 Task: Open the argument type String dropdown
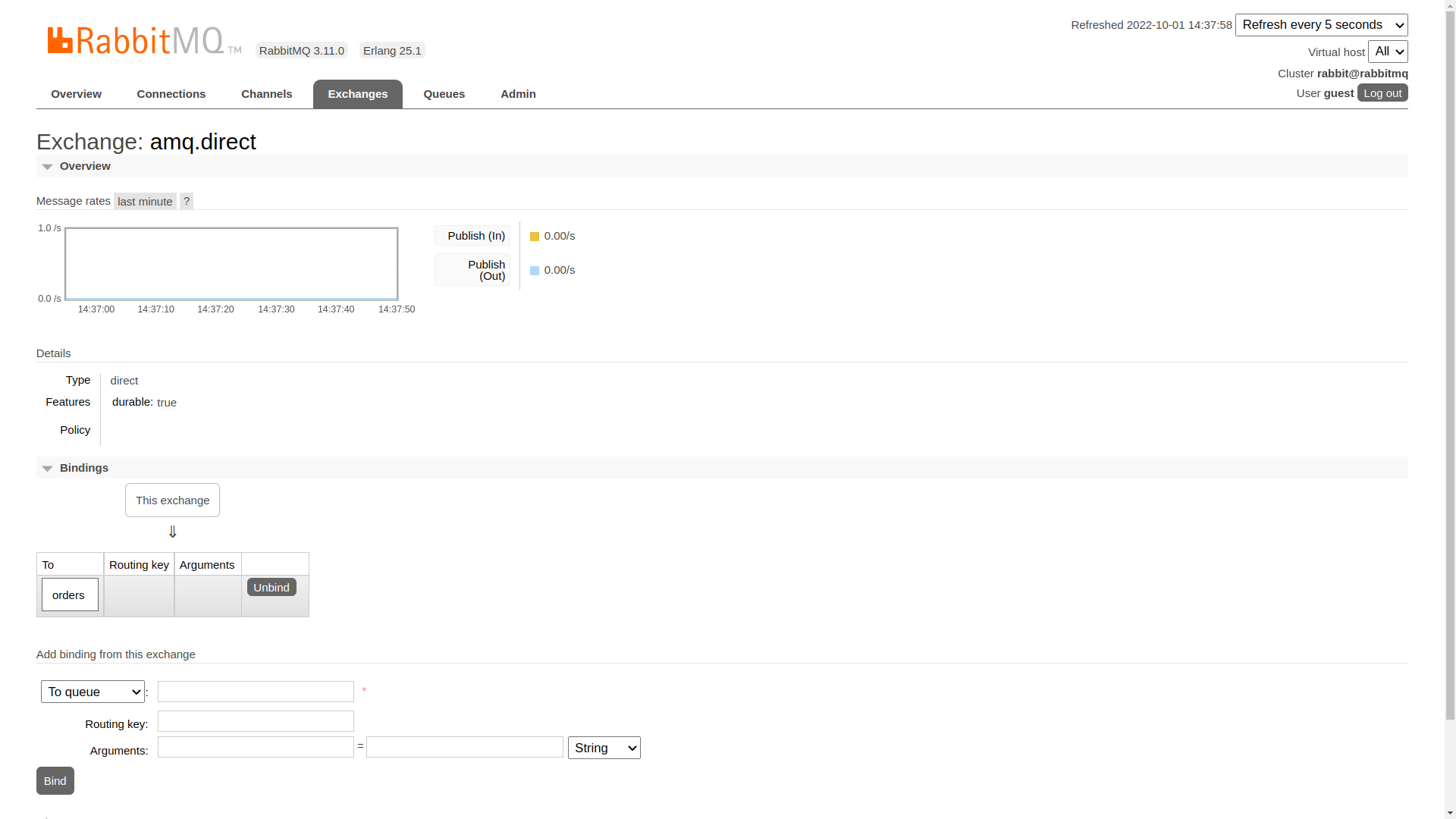[x=604, y=748]
